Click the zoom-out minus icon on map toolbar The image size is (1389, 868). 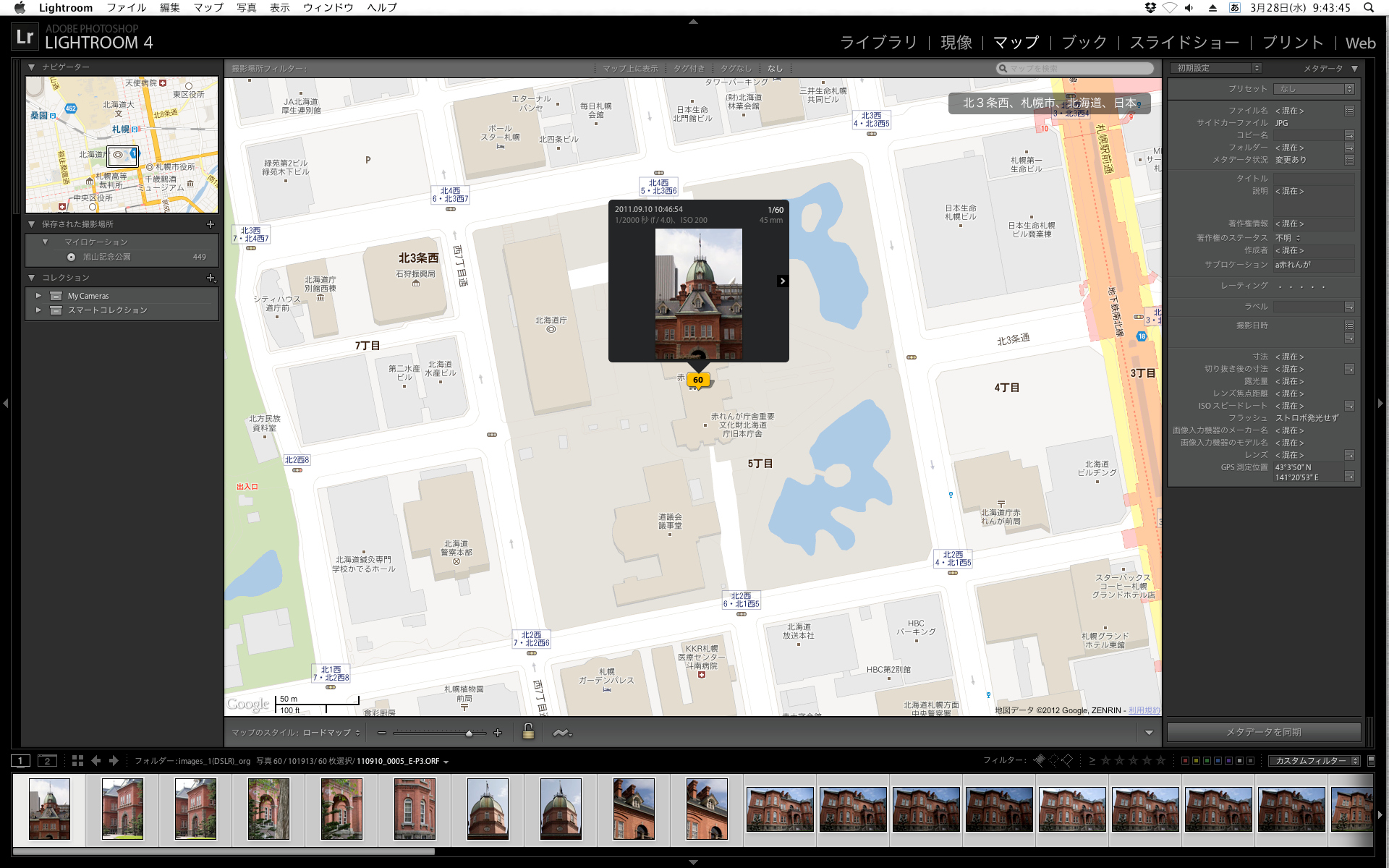pos(381,733)
